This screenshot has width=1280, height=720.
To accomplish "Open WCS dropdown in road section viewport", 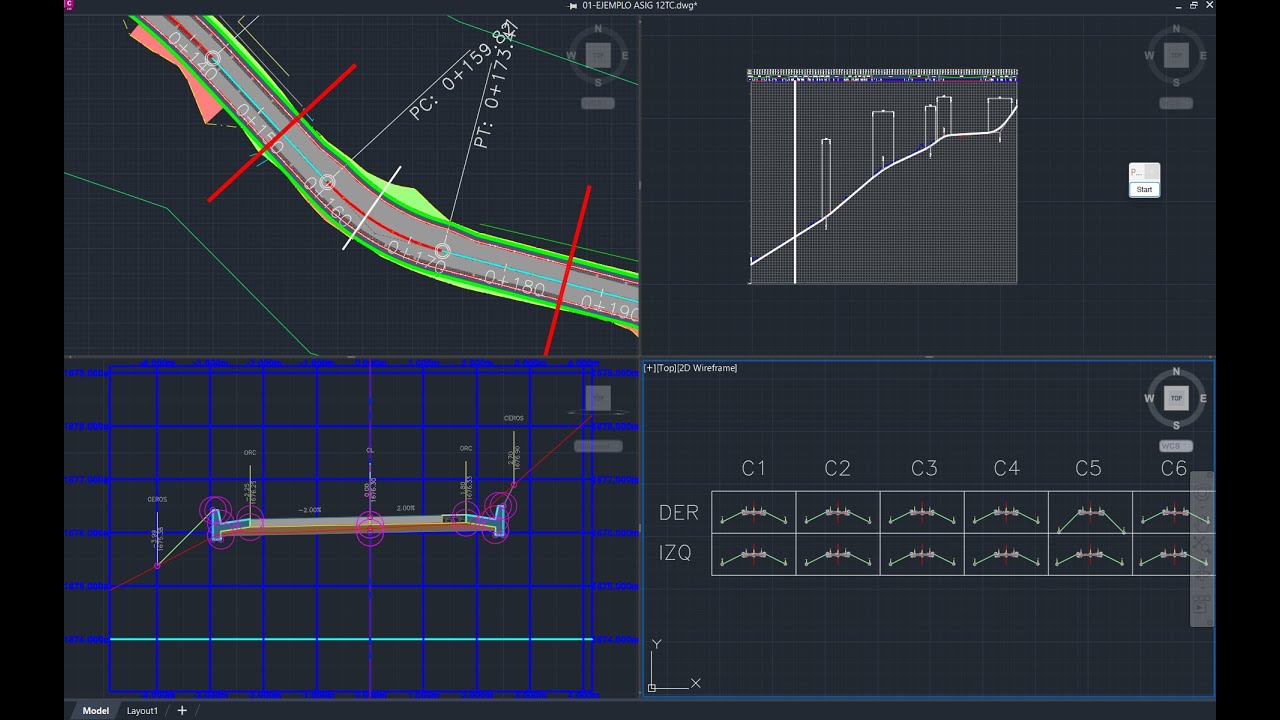I will click(598, 446).
